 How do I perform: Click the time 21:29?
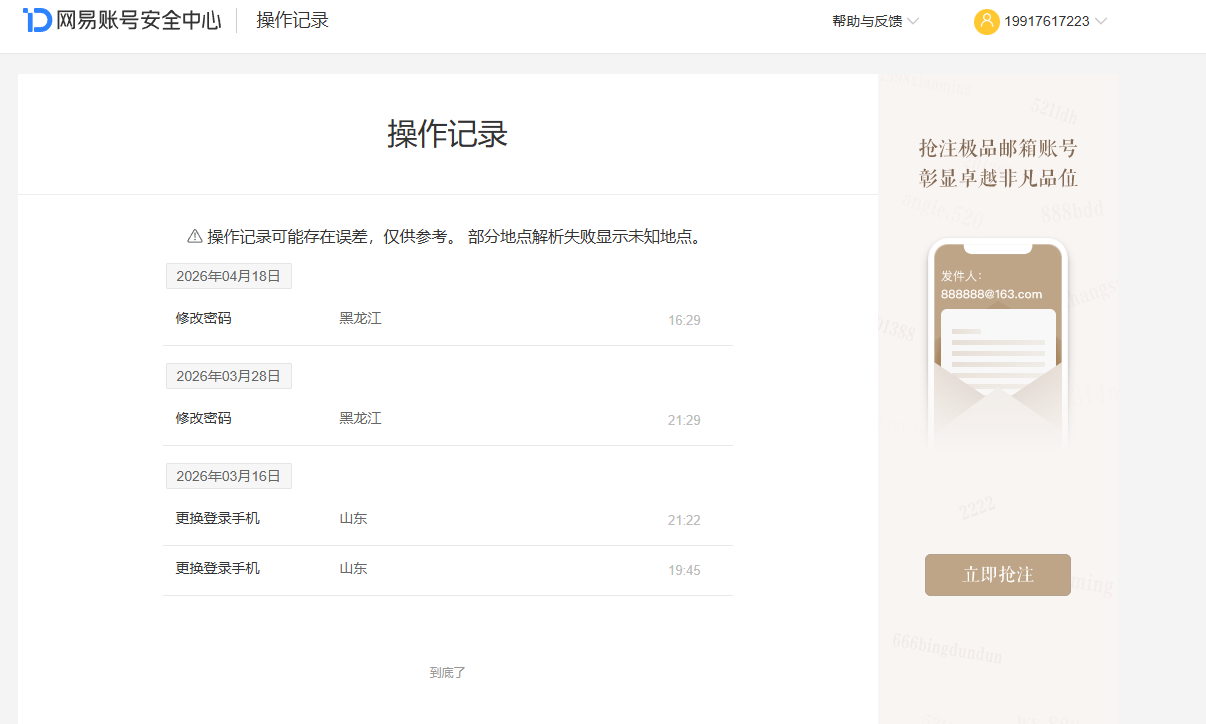684,420
